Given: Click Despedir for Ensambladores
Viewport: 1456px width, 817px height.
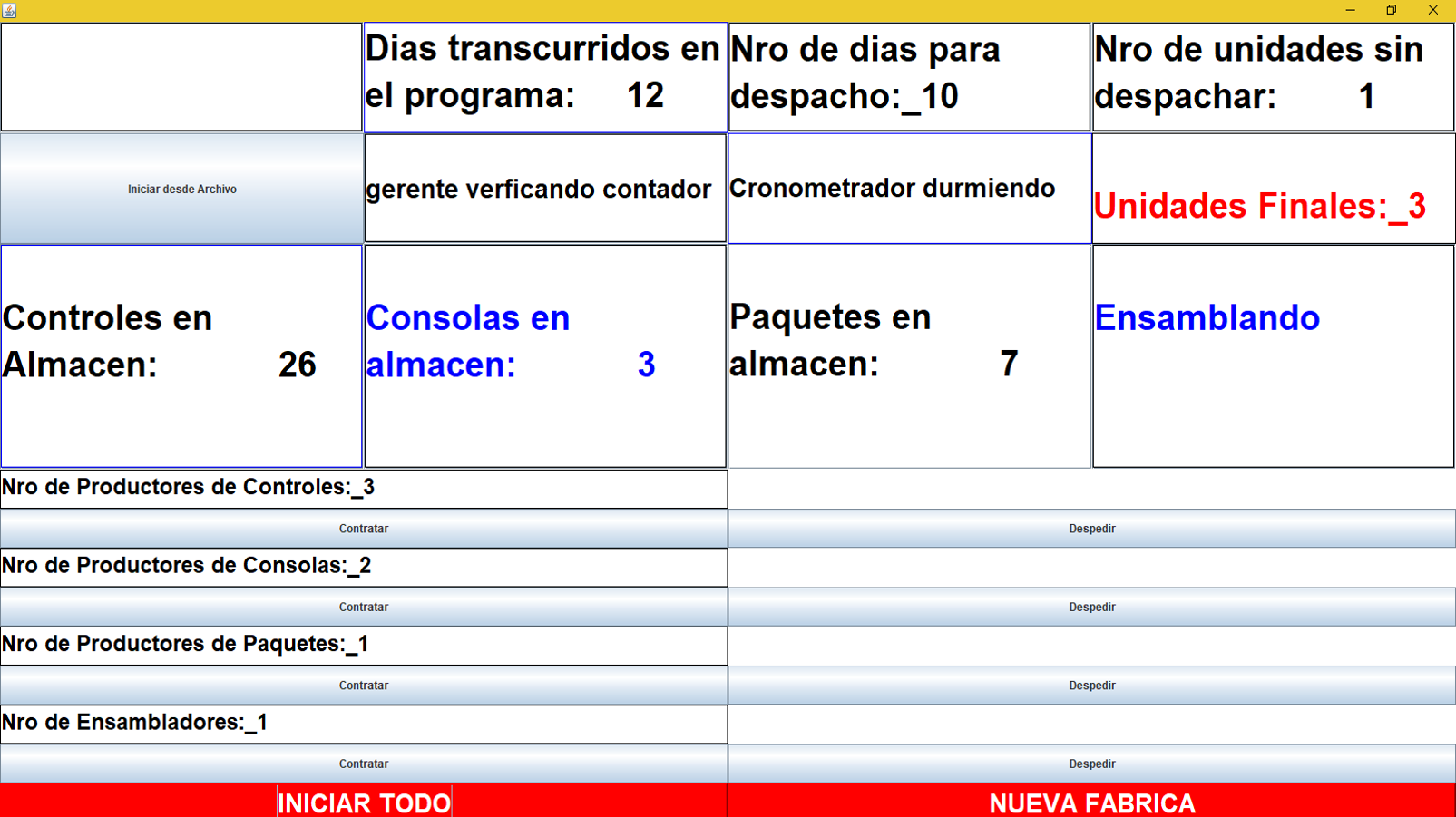Looking at the screenshot, I should tap(1092, 764).
